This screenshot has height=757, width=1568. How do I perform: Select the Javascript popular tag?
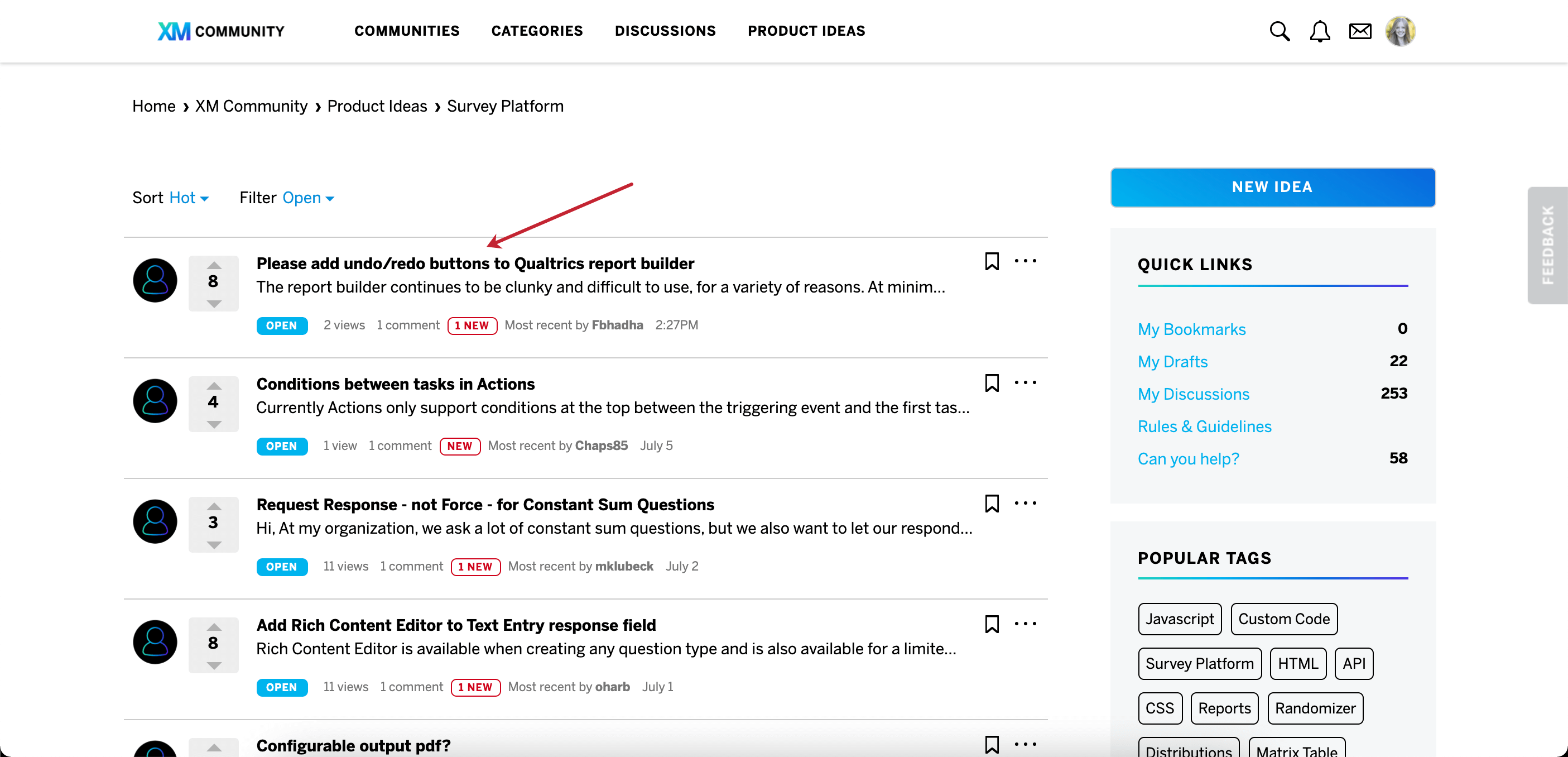coord(1179,619)
